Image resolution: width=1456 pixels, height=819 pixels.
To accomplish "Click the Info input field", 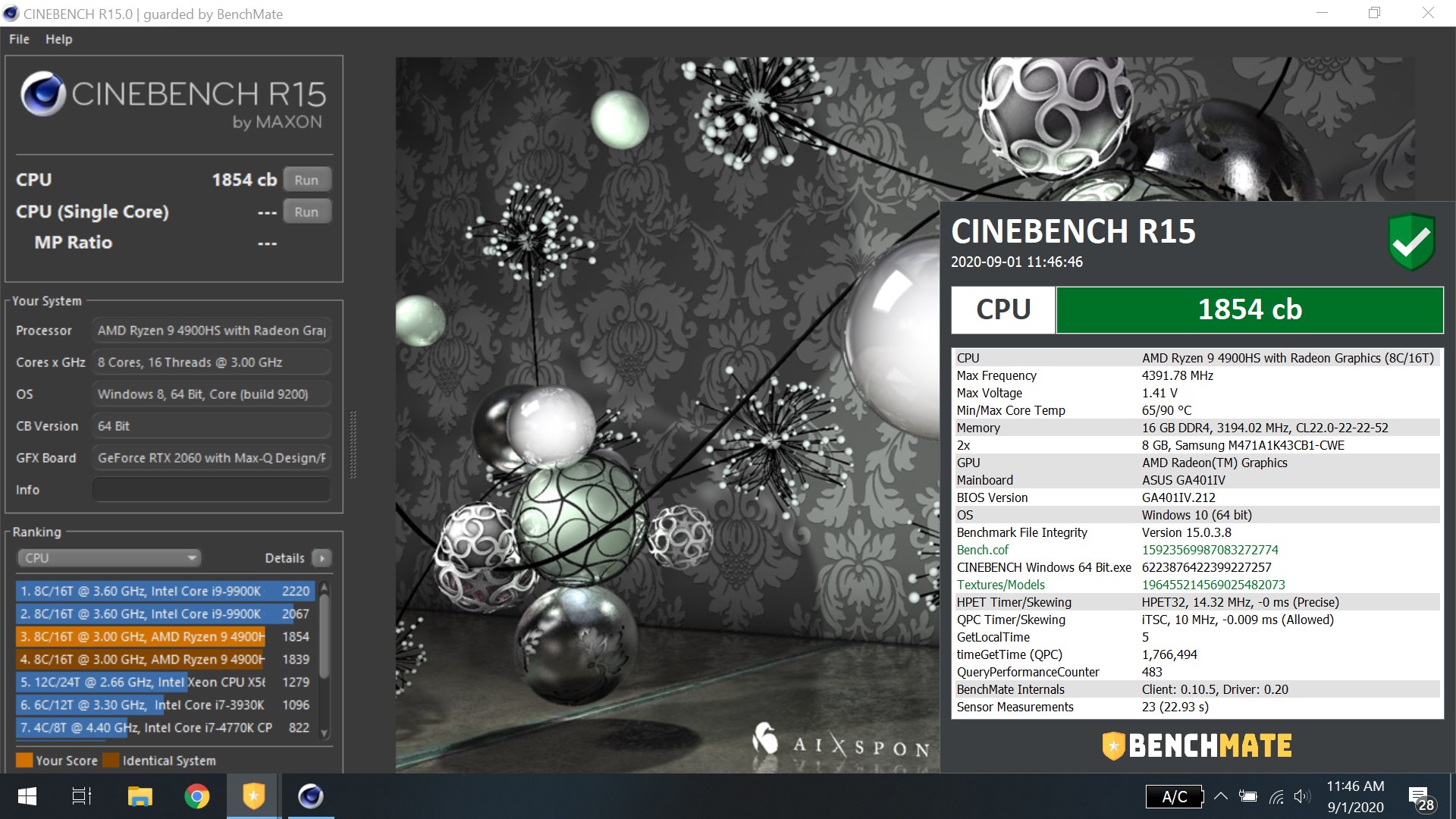I will pyautogui.click(x=212, y=490).
